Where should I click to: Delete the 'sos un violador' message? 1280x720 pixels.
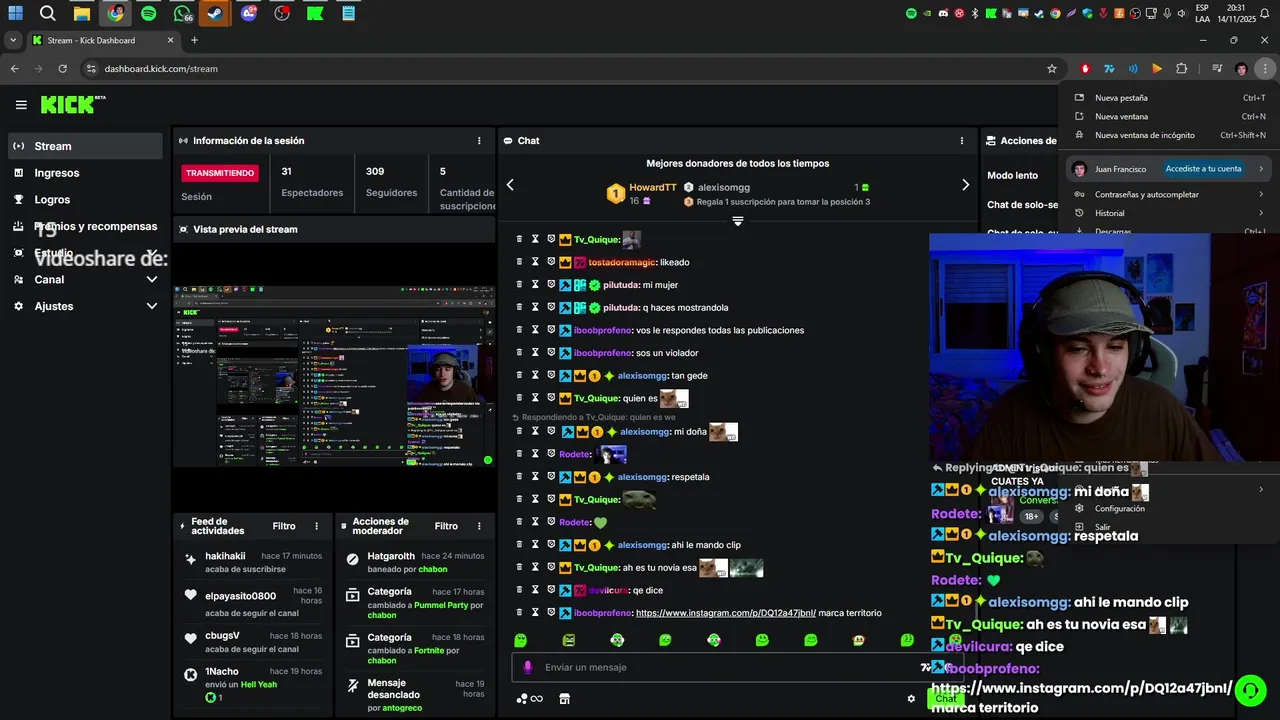(519, 353)
